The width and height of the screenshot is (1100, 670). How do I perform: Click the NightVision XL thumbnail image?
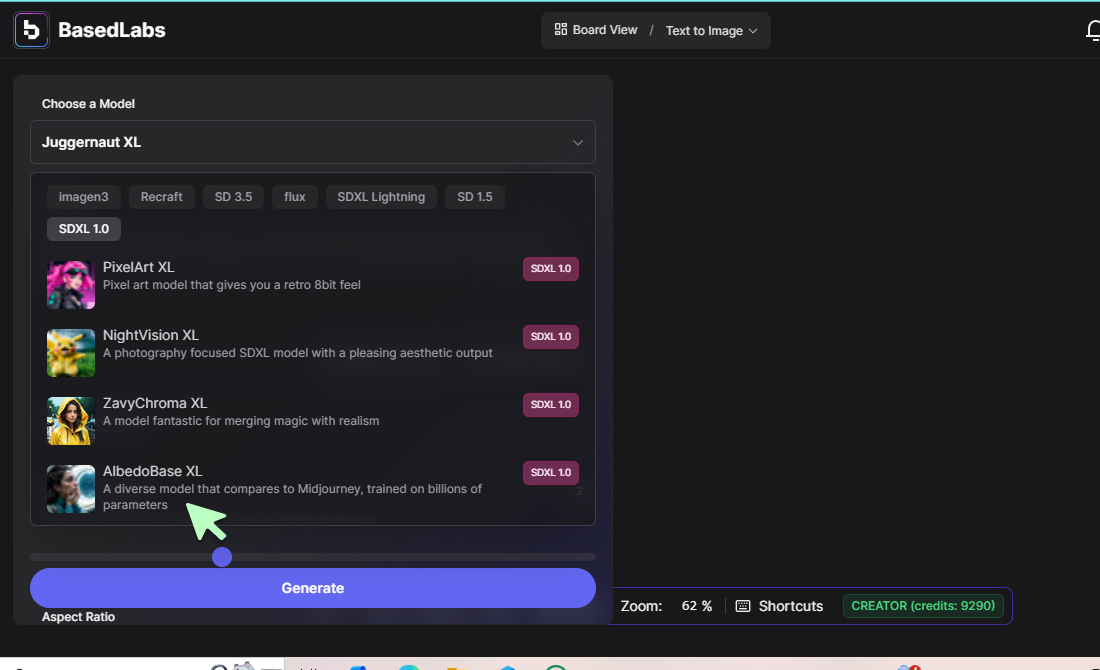coord(71,353)
